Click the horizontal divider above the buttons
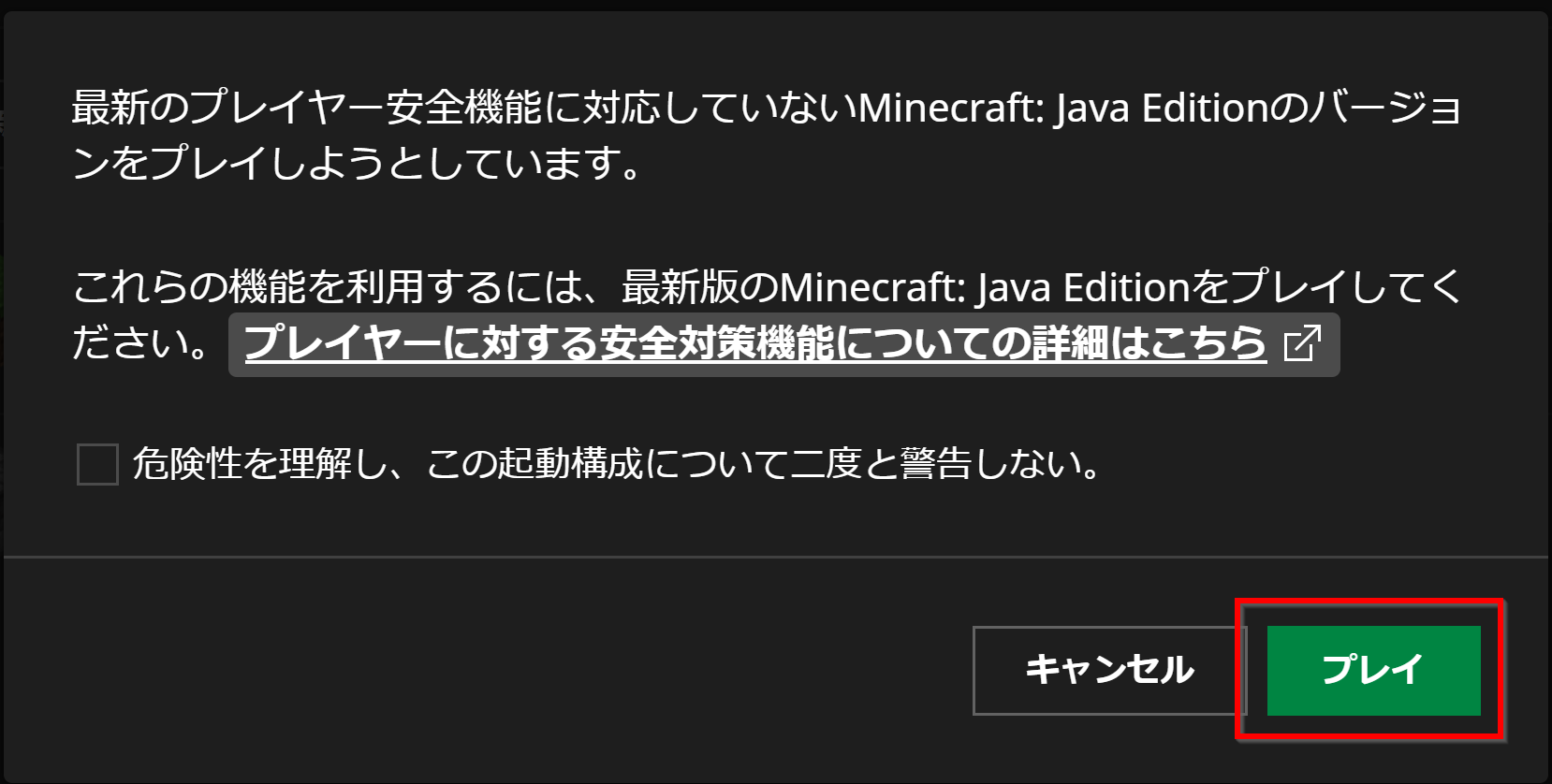 [x=776, y=557]
